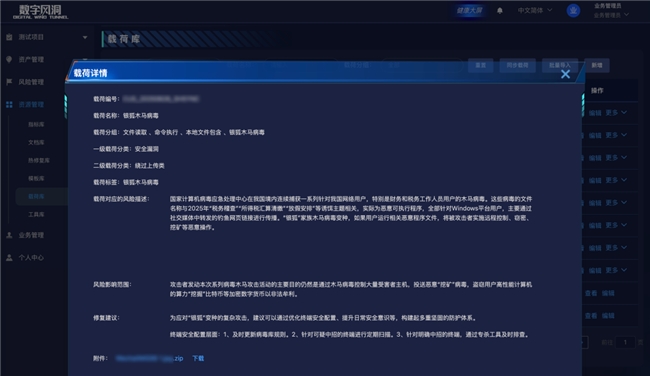
Task: Click the 下载 attachment link
Action: [198, 358]
